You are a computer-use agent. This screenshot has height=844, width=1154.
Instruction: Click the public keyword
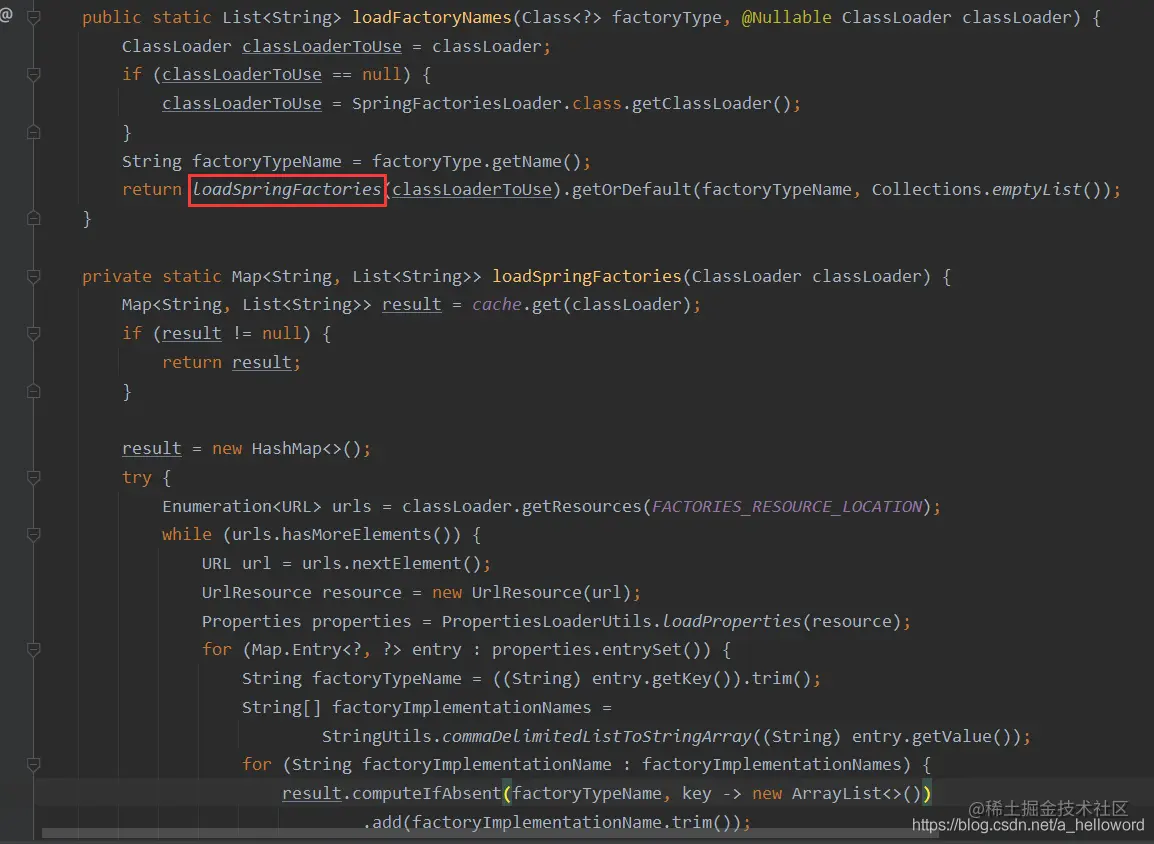(x=112, y=18)
